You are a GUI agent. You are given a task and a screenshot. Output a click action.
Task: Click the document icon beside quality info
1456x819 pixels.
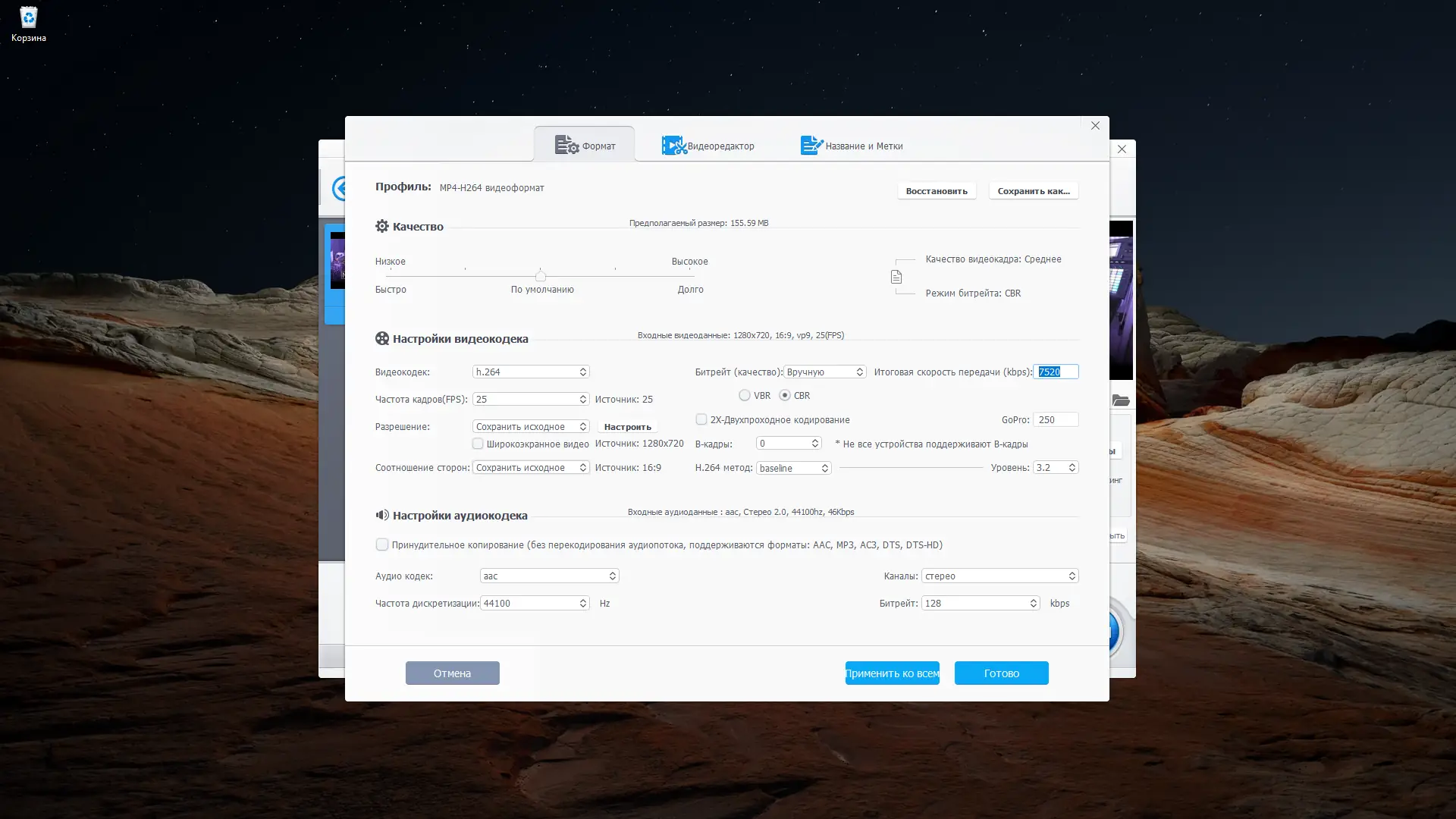tap(896, 277)
